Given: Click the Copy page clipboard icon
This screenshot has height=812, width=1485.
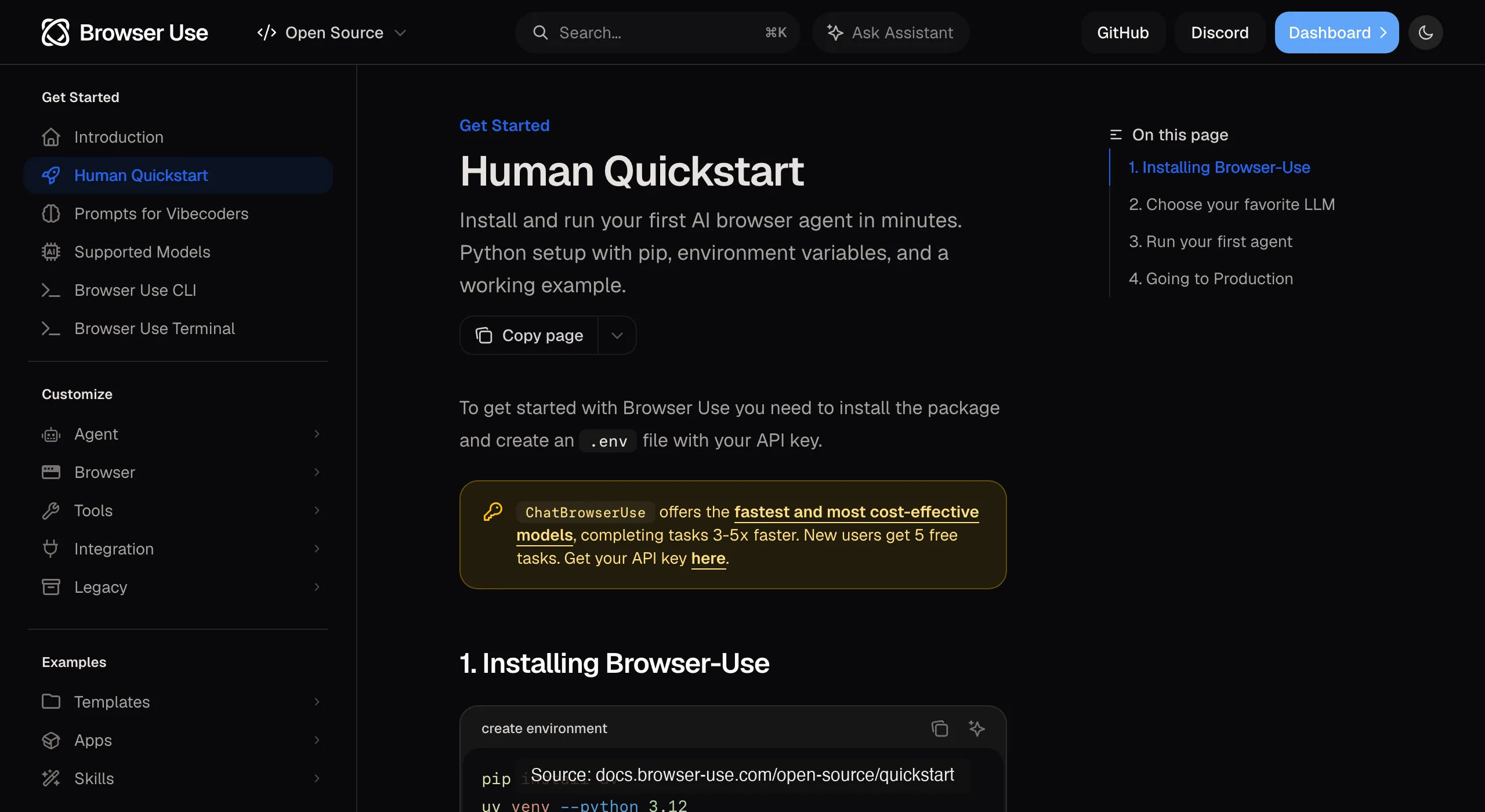Looking at the screenshot, I should (484, 335).
